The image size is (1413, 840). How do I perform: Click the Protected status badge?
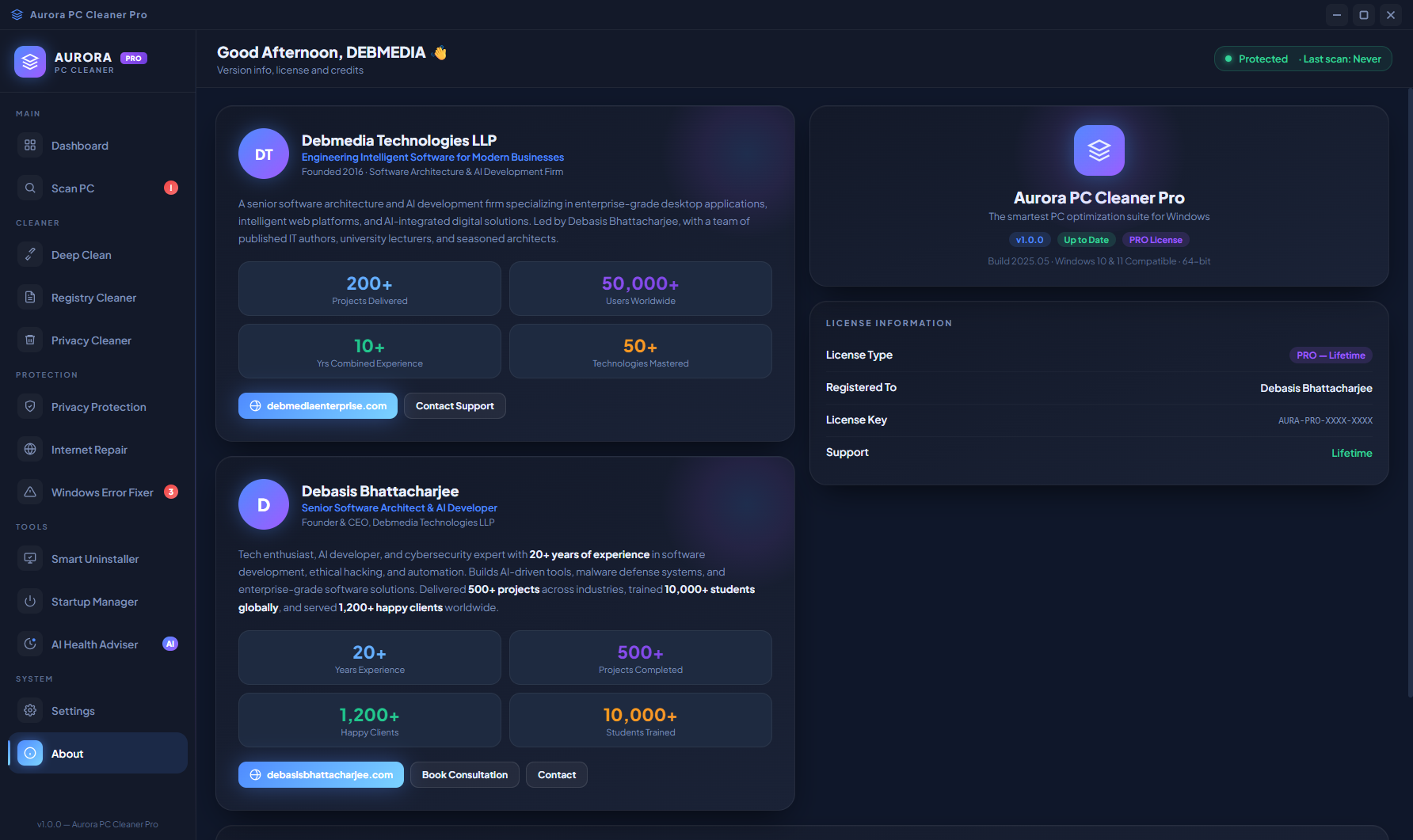[1303, 59]
